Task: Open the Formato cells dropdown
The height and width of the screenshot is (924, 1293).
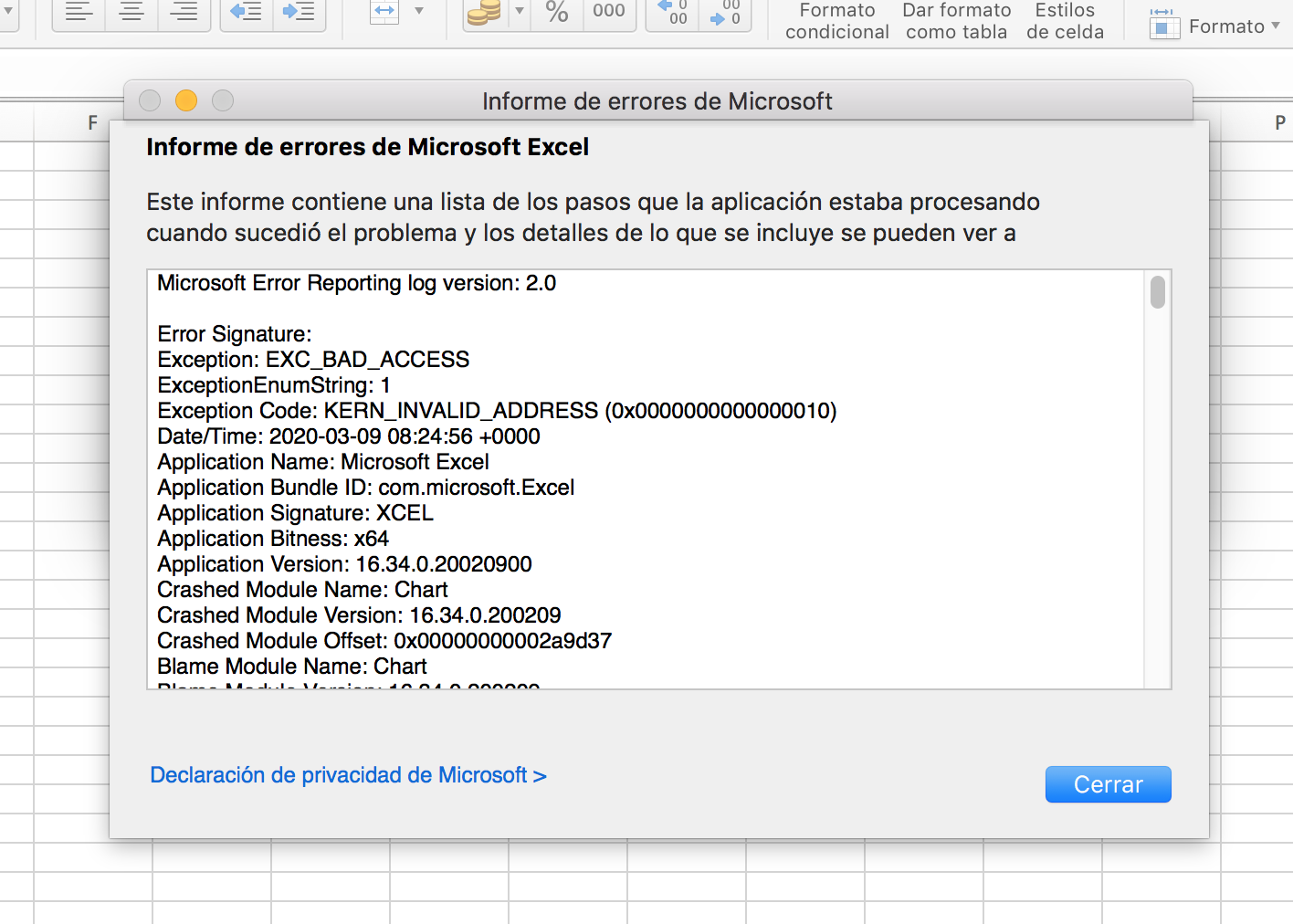Action: (x=1215, y=26)
